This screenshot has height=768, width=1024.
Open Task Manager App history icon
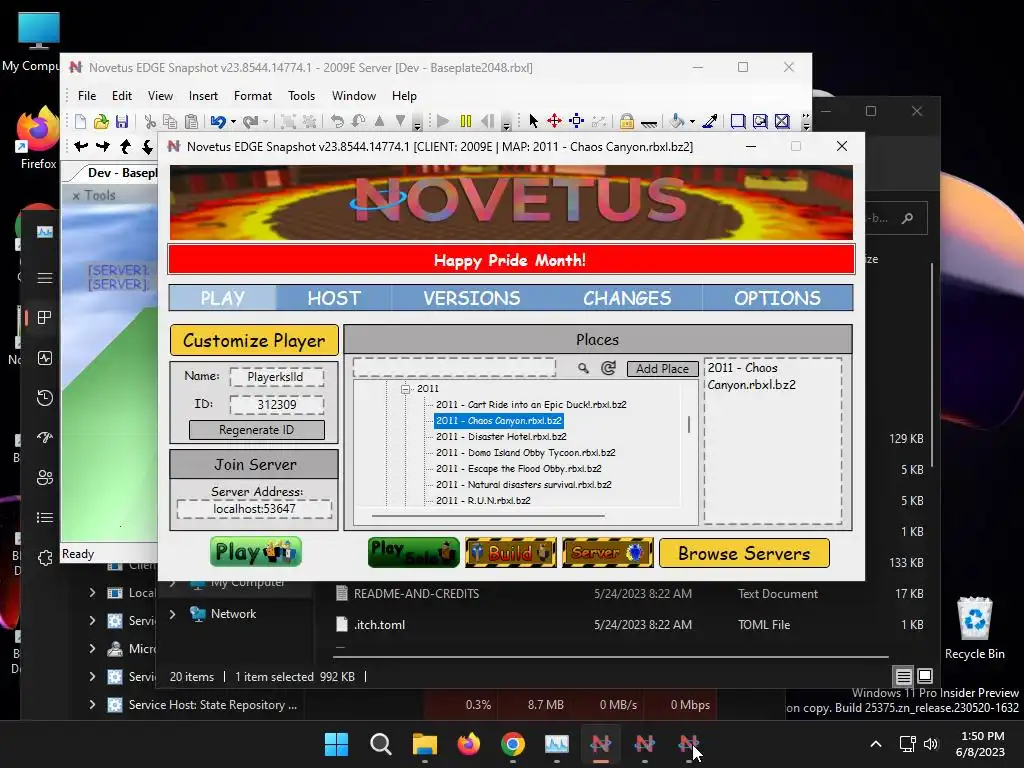click(44, 398)
